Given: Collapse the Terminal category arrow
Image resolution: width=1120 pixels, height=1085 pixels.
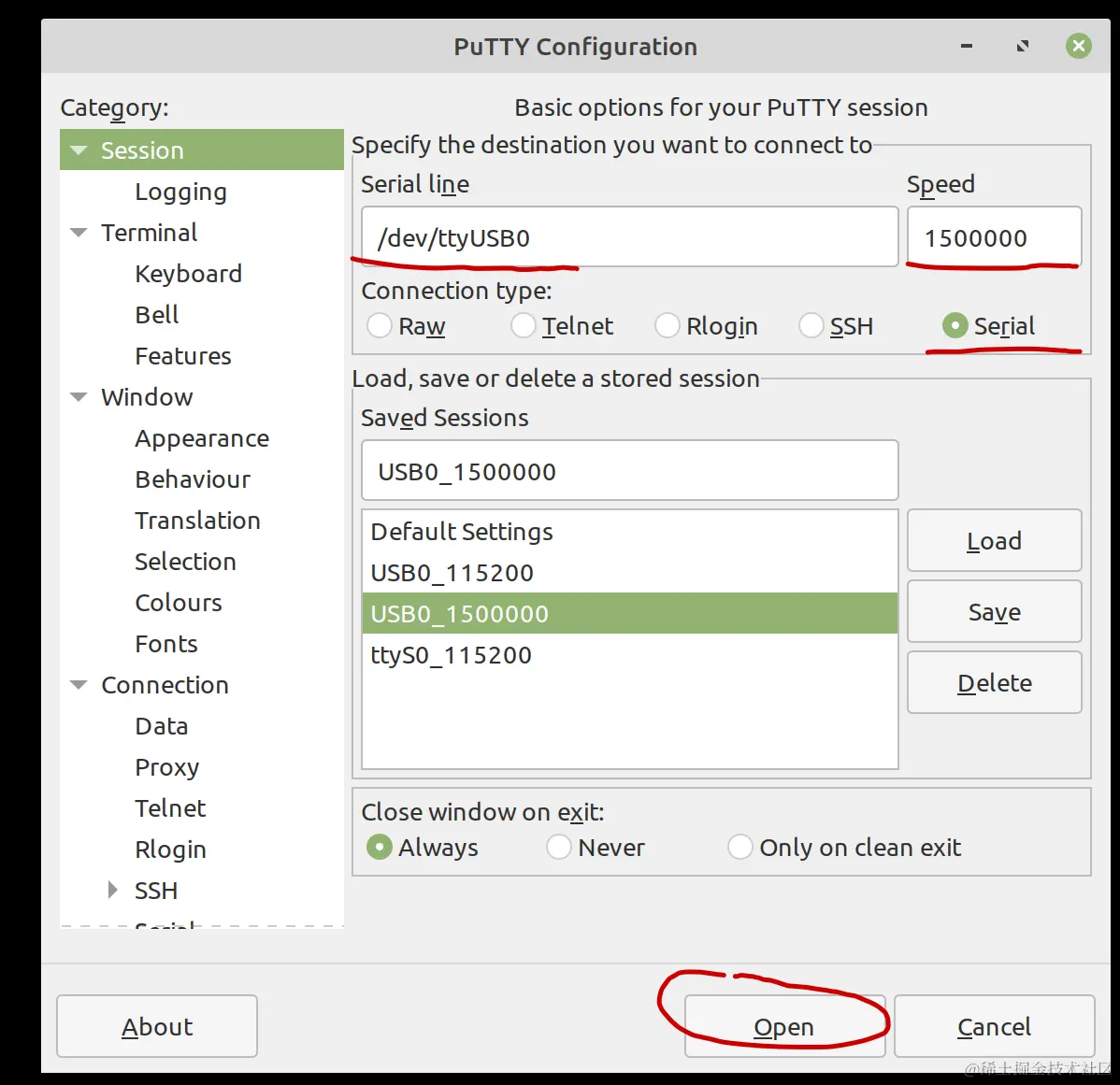Looking at the screenshot, I should coord(79,233).
